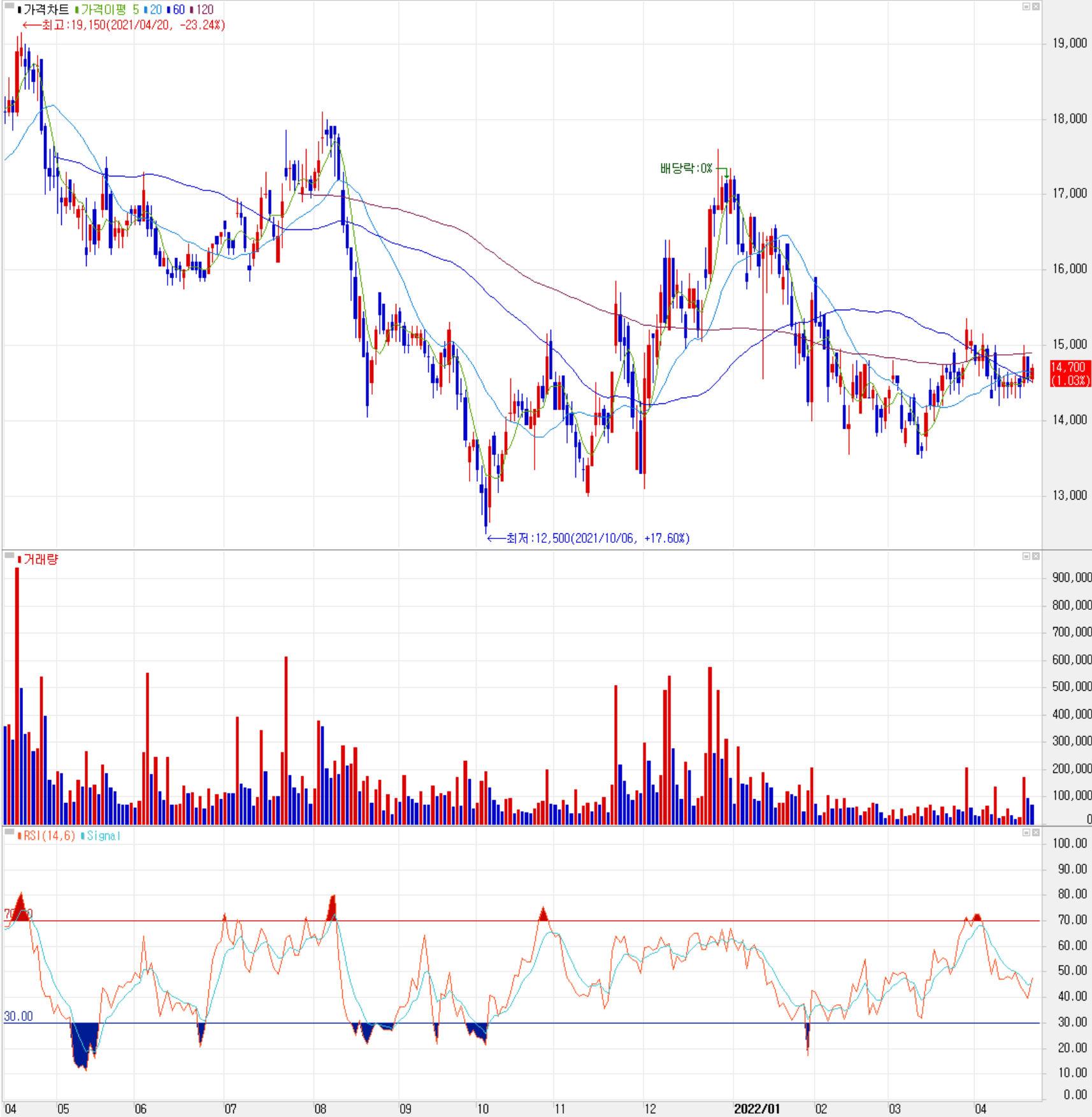Click the 70 overbought level label
This screenshot has height=1117, width=1092.
point(18,914)
